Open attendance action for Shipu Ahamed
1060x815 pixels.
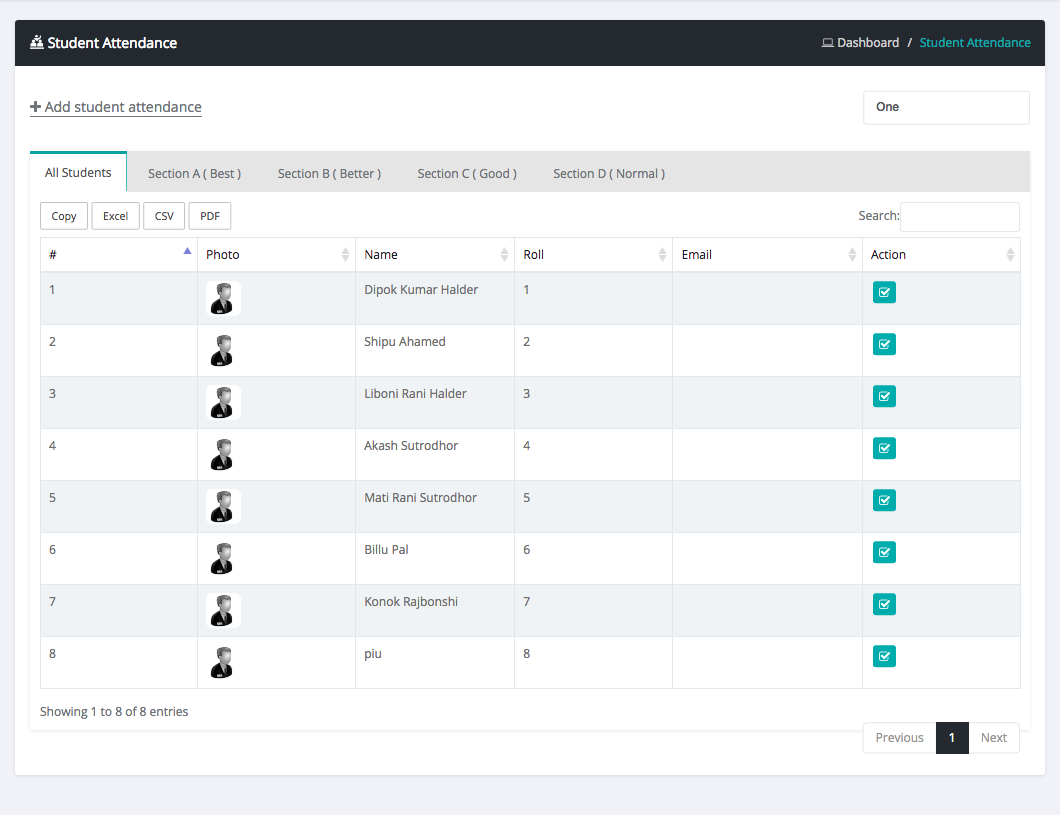coord(884,344)
